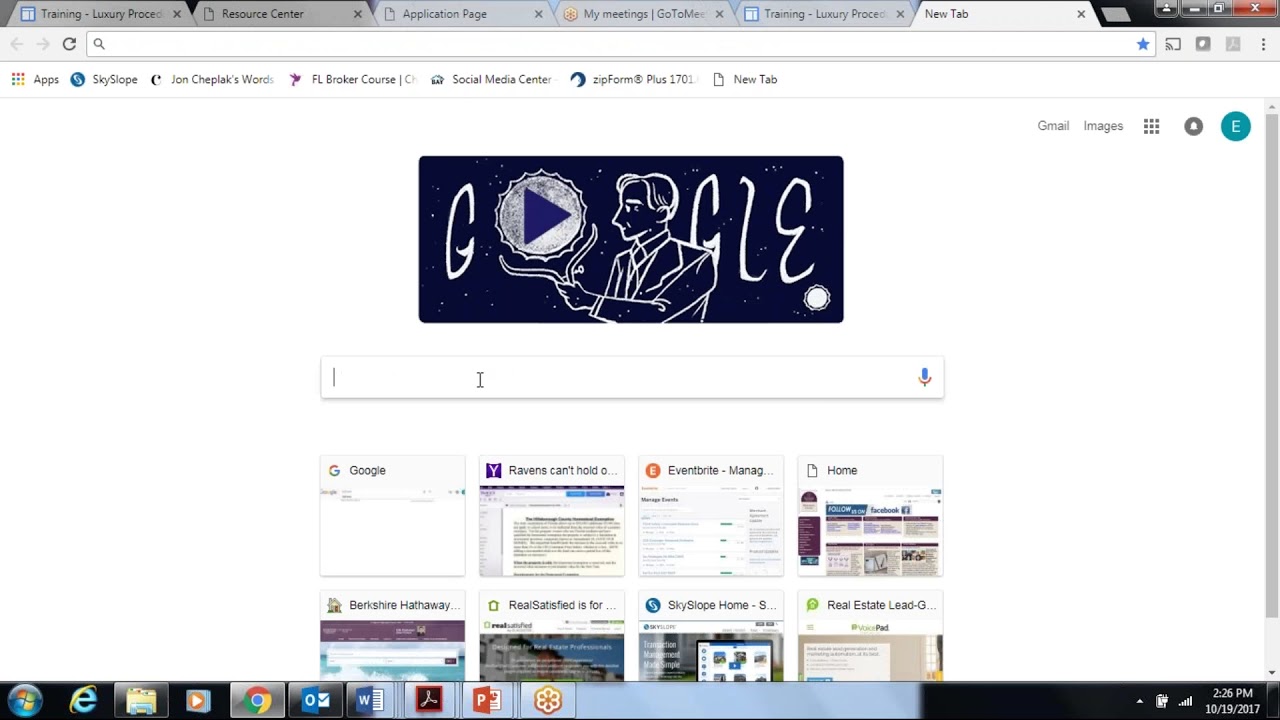Go forward with the browser forward arrow
Screen dimensions: 1280x720
click(43, 44)
